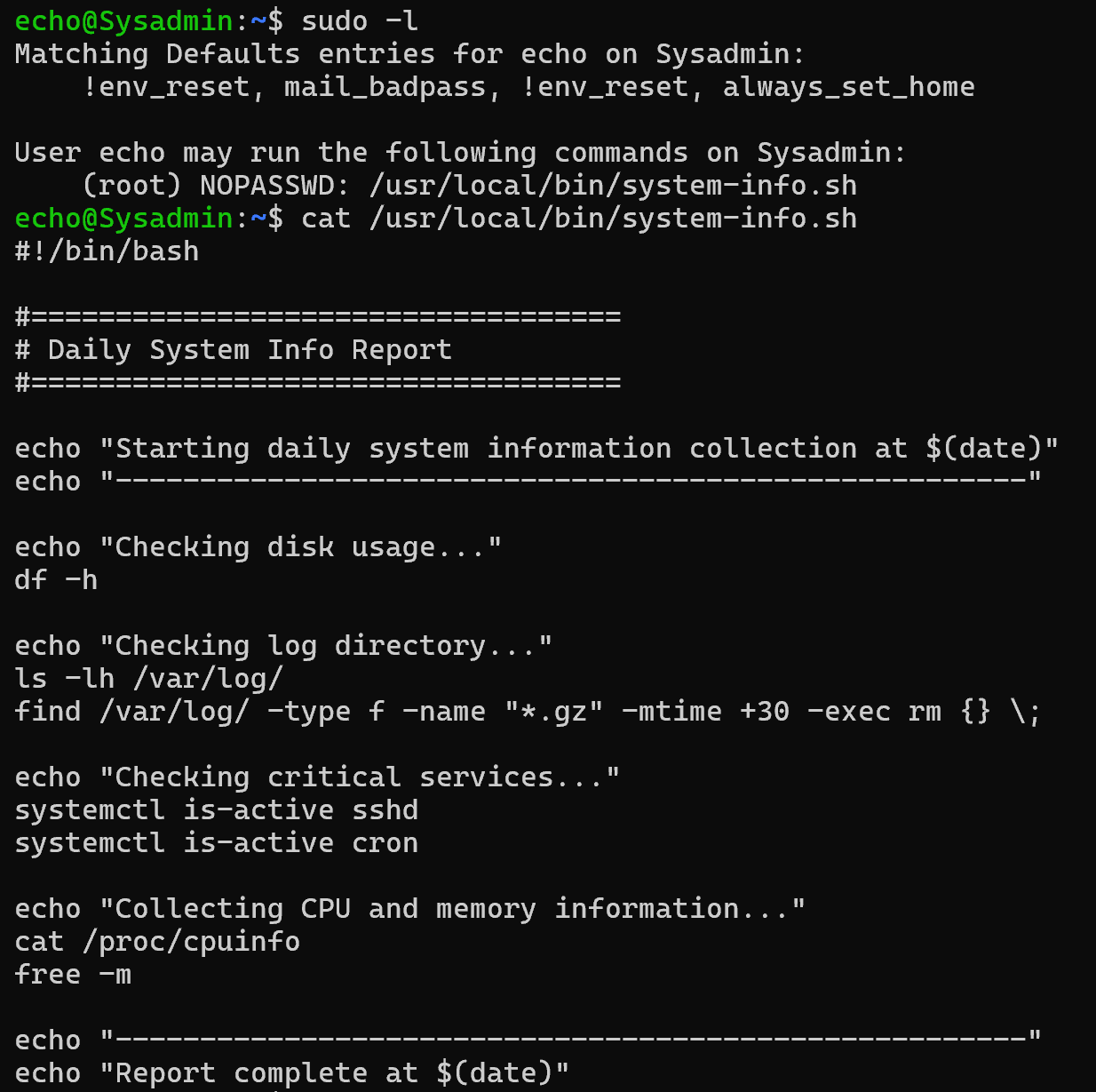This screenshot has width=1096, height=1092.
Task: Click the "cat /proc/cpuinfo" command
Action: (x=157, y=942)
